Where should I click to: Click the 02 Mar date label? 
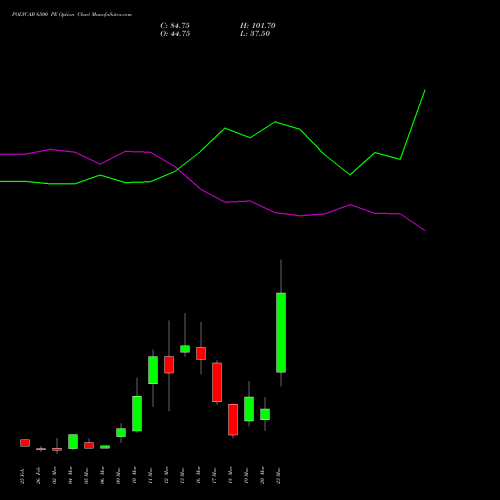click(x=54, y=476)
